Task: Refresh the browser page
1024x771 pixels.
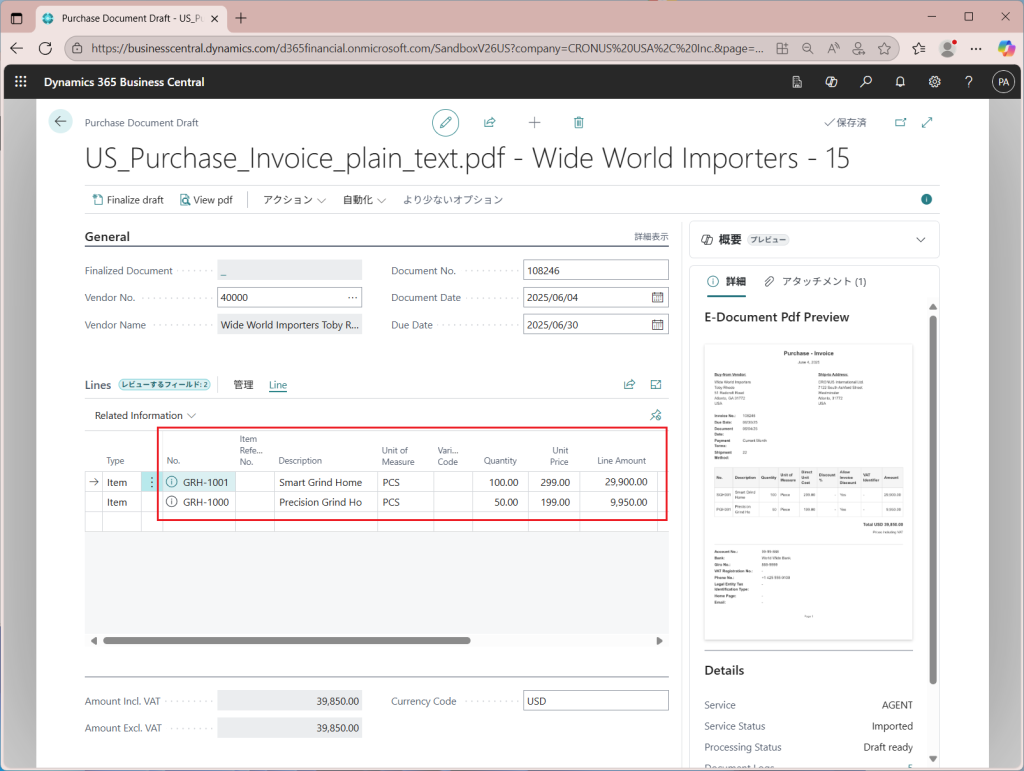Action: point(45,48)
